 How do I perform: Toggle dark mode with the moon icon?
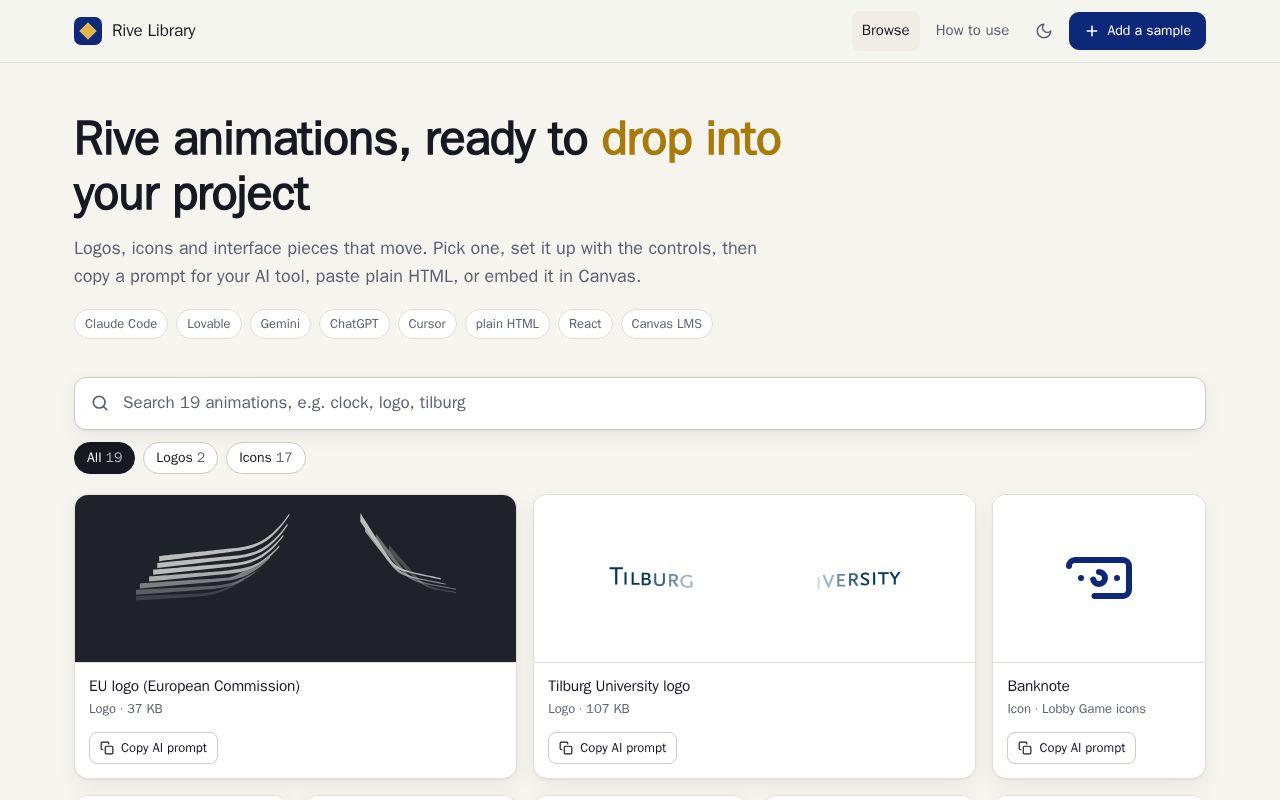click(x=1044, y=31)
